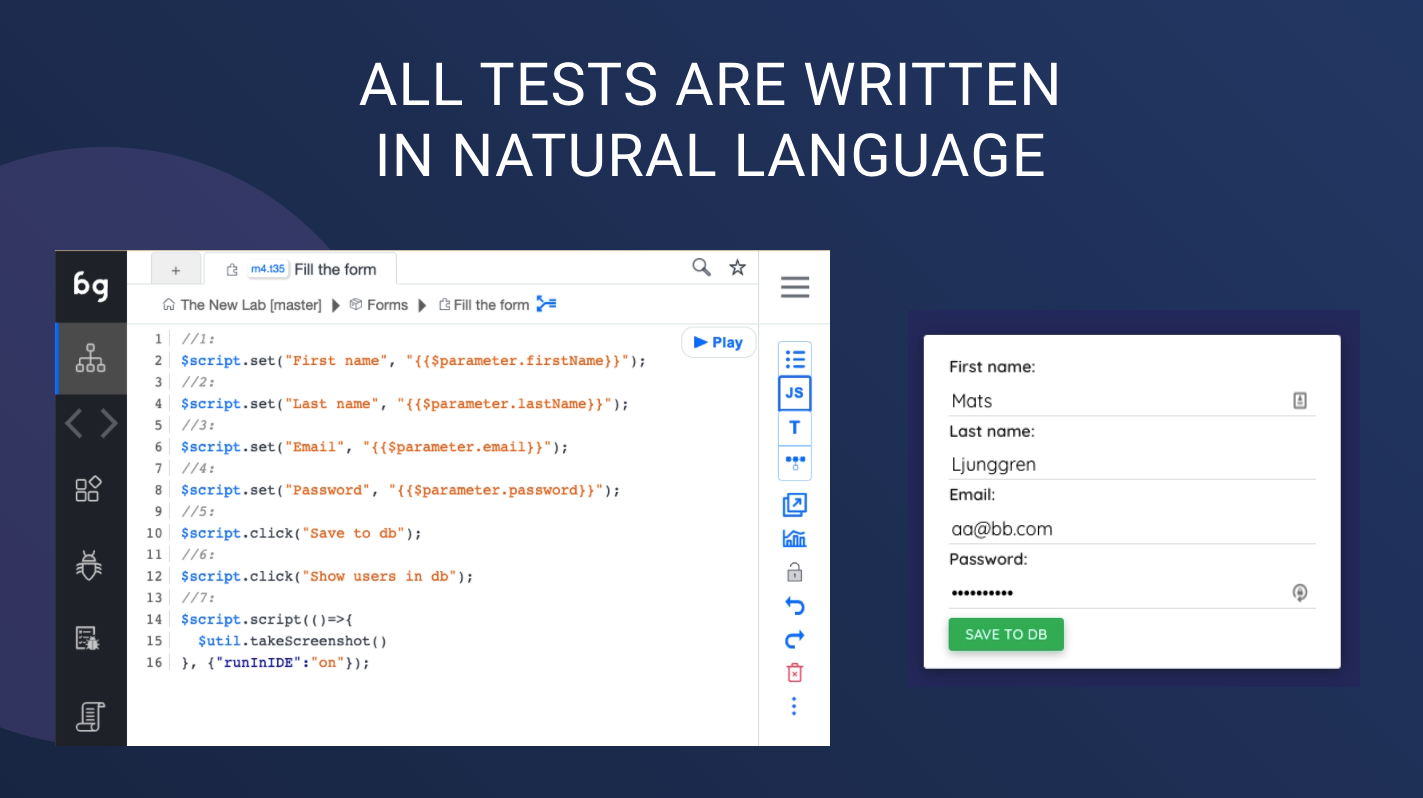Click the Last name input field
1423x798 pixels.
point(1132,465)
